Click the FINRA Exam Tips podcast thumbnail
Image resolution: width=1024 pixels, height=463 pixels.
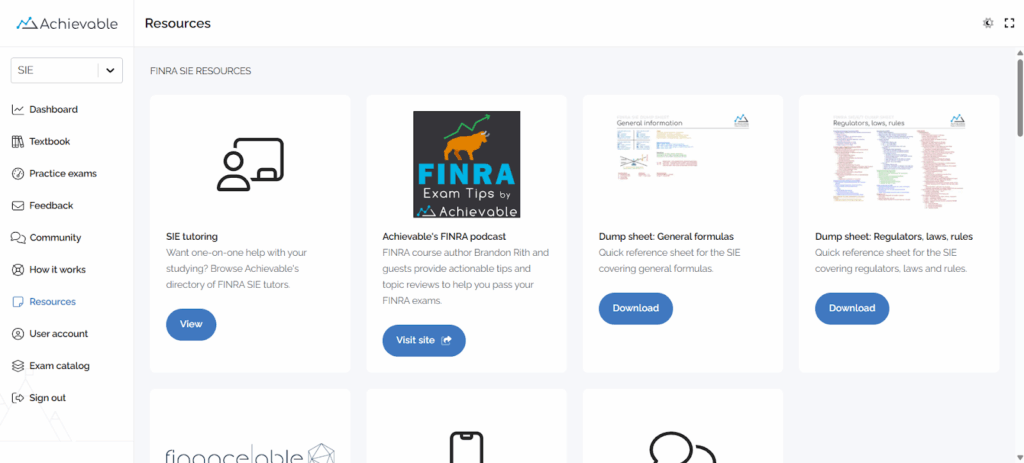[467, 164]
